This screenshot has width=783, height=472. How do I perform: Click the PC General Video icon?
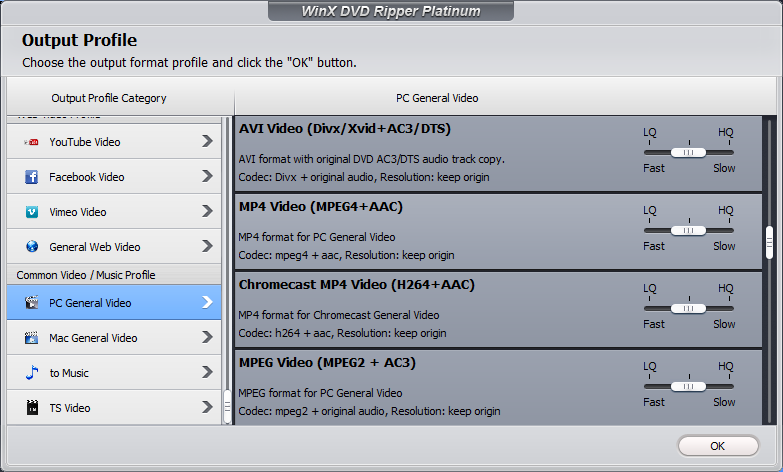[32, 303]
